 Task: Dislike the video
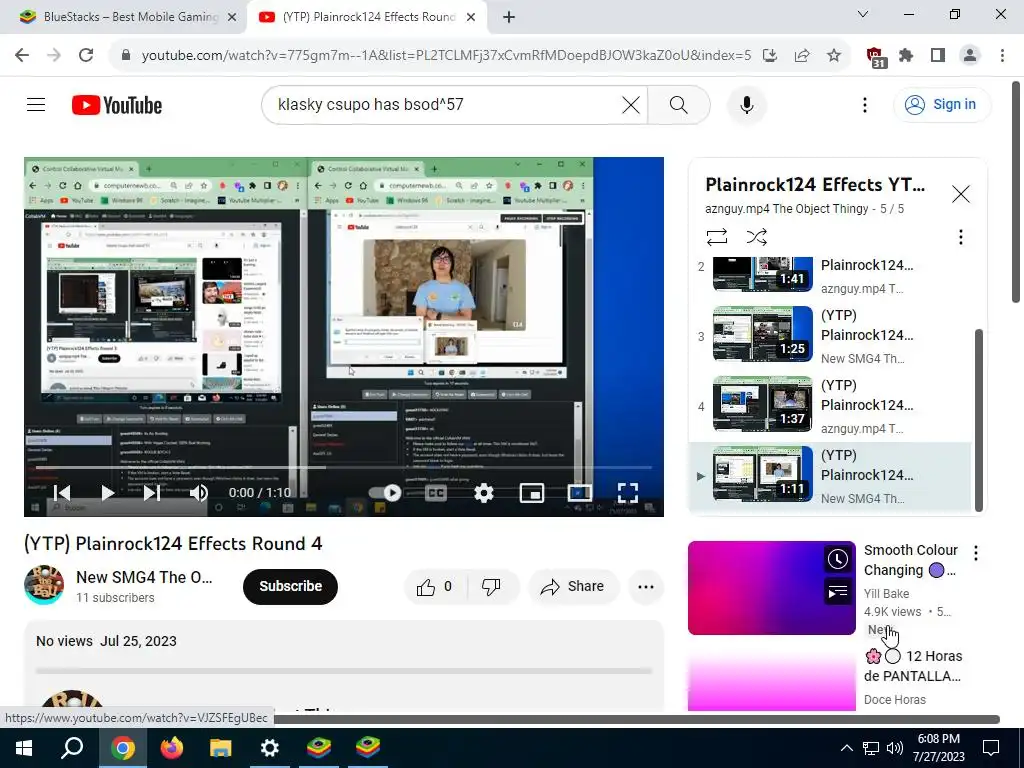coord(491,586)
